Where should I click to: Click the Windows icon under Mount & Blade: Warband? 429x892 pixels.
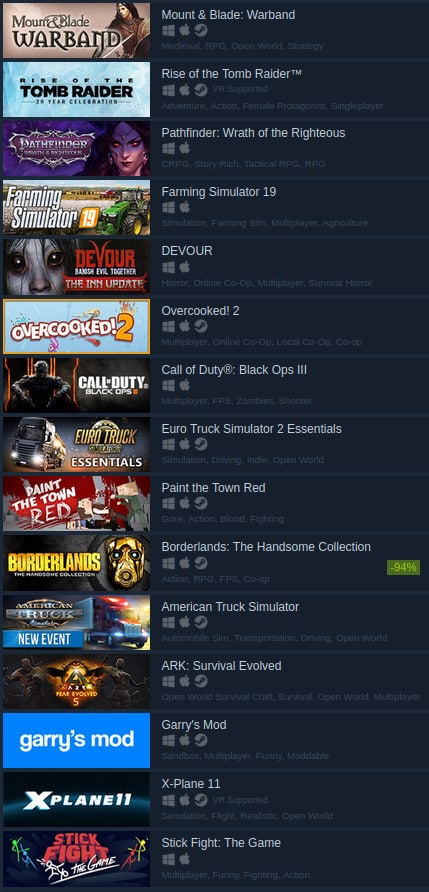(x=168, y=30)
